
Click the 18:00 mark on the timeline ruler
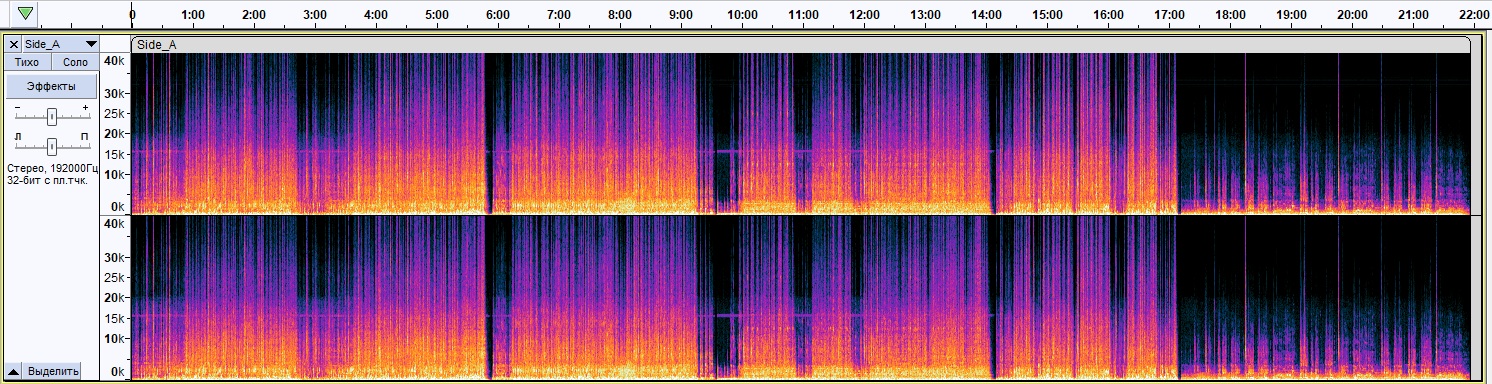tap(1230, 16)
